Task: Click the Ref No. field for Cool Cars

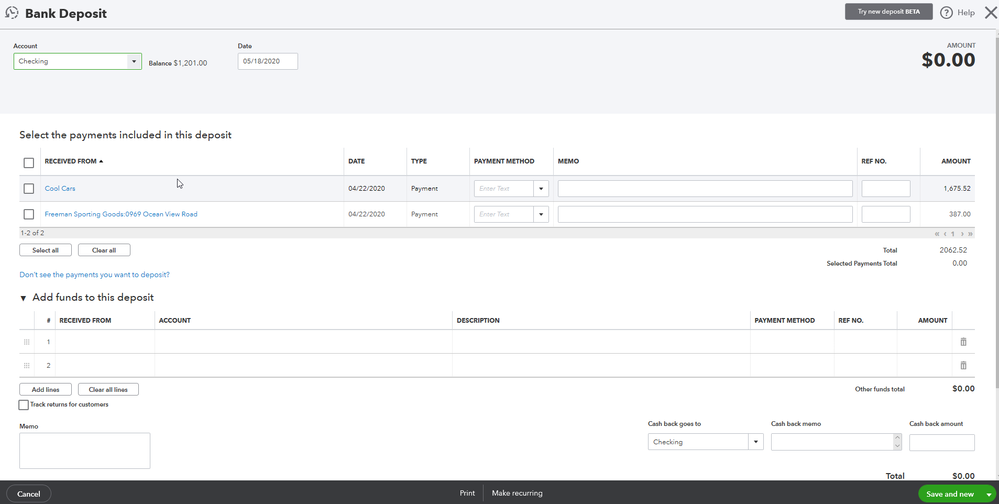Action: pos(886,189)
